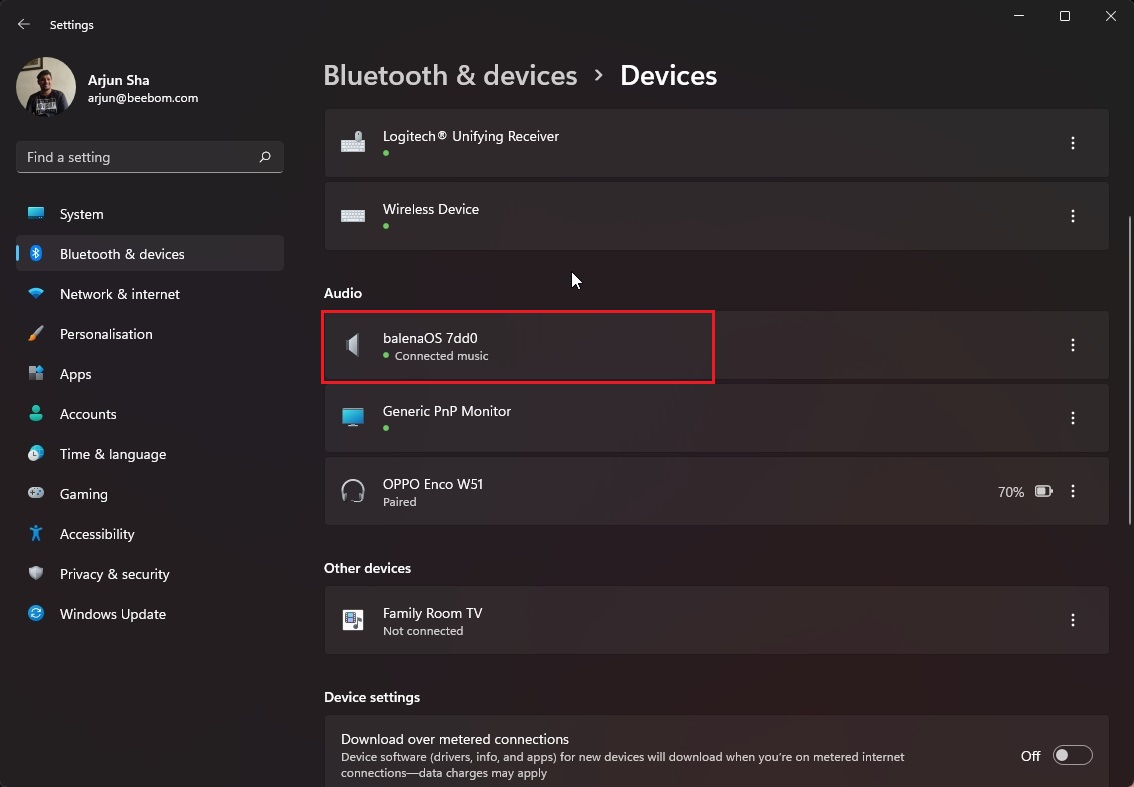Viewport: 1134px width, 787px height.
Task: Toggle Download over metered connections switch
Action: pyautogui.click(x=1072, y=755)
